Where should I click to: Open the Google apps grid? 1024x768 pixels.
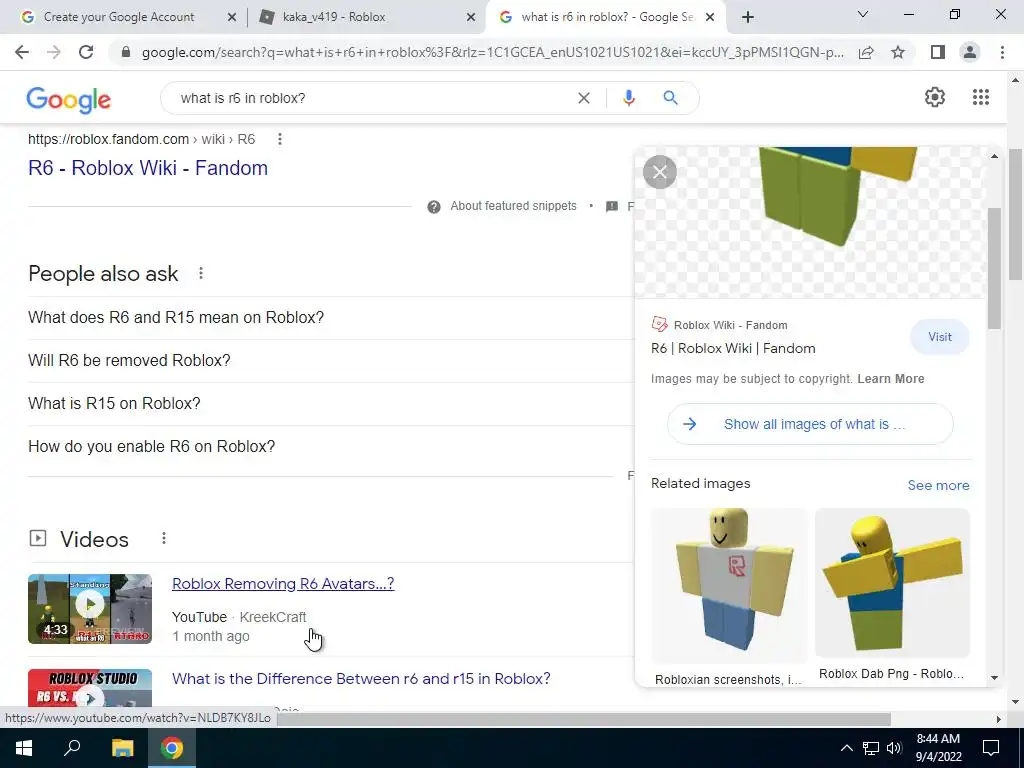pyautogui.click(x=981, y=97)
